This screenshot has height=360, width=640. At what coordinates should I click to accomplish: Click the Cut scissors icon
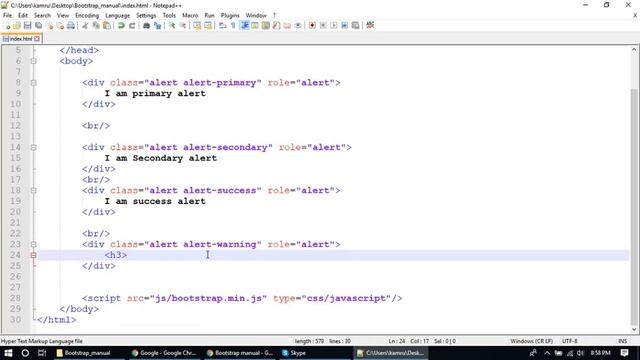(85, 25)
